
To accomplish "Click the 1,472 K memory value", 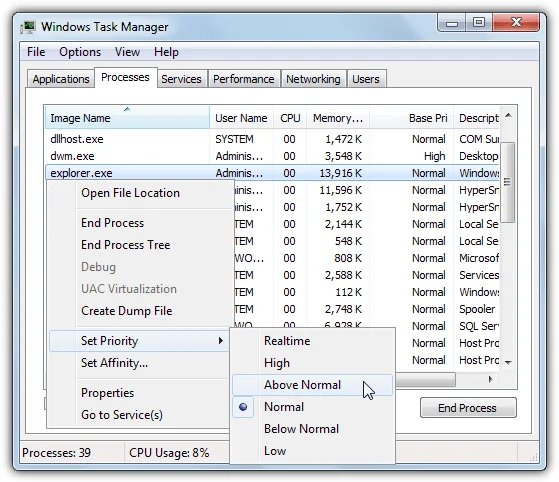I will tap(343, 139).
